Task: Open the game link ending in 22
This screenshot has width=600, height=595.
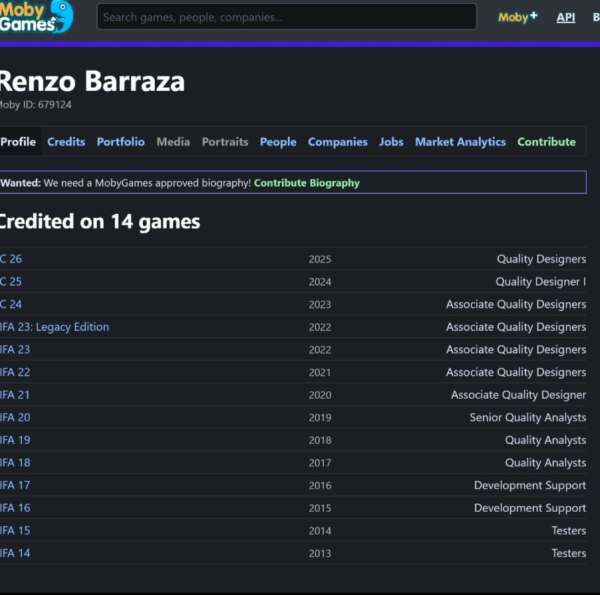Action: pos(15,372)
